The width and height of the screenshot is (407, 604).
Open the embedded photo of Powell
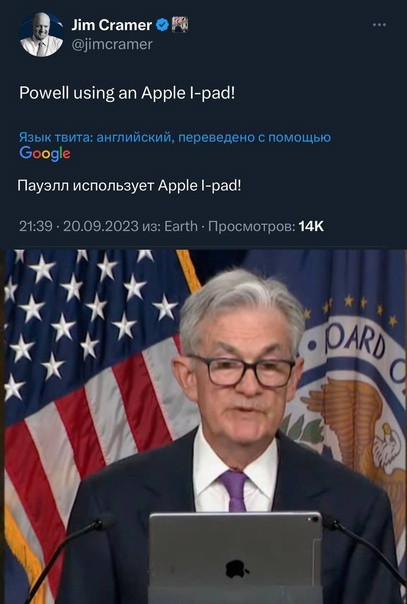point(205,426)
